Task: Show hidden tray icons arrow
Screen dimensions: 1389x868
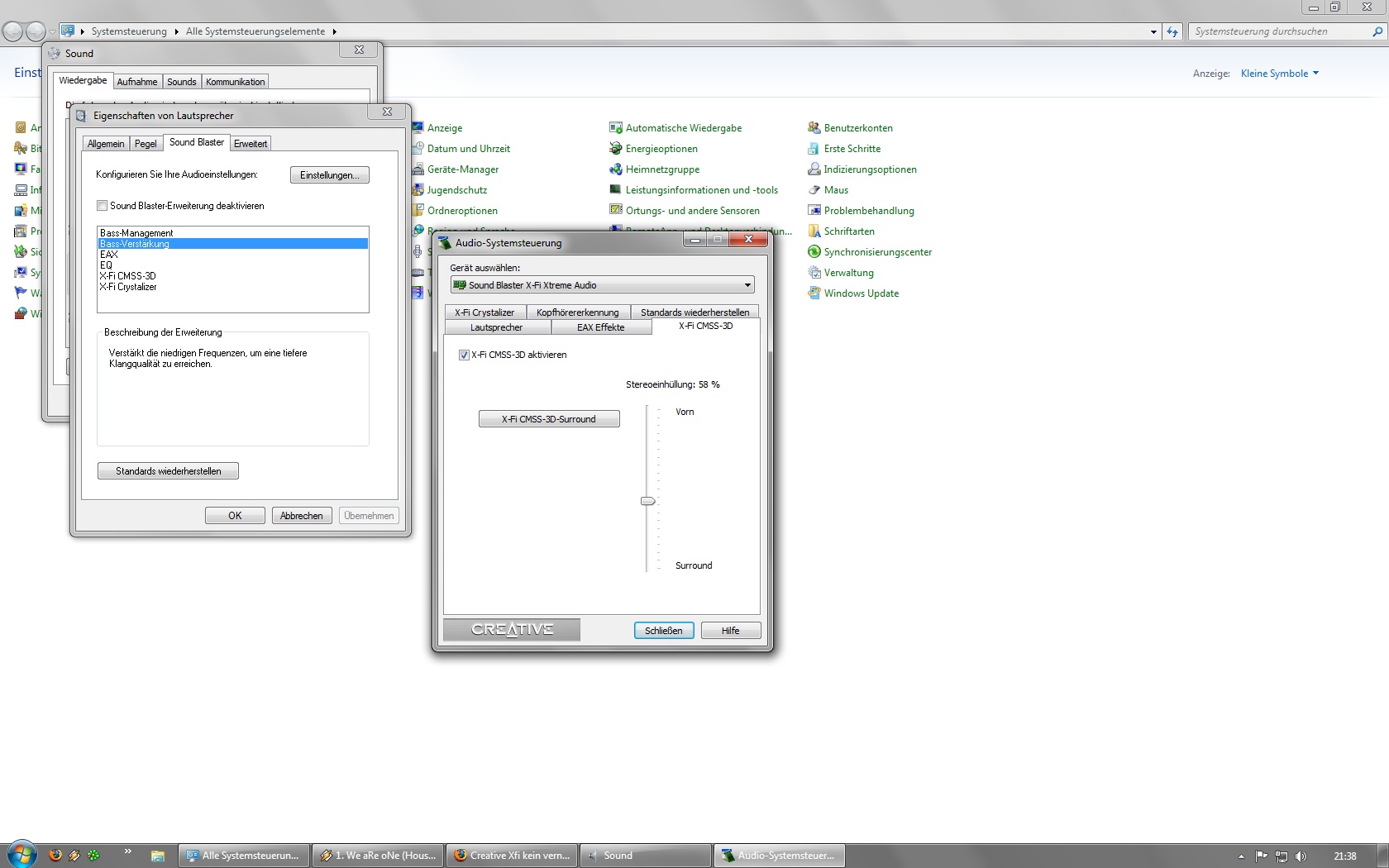Action: coord(1241,856)
